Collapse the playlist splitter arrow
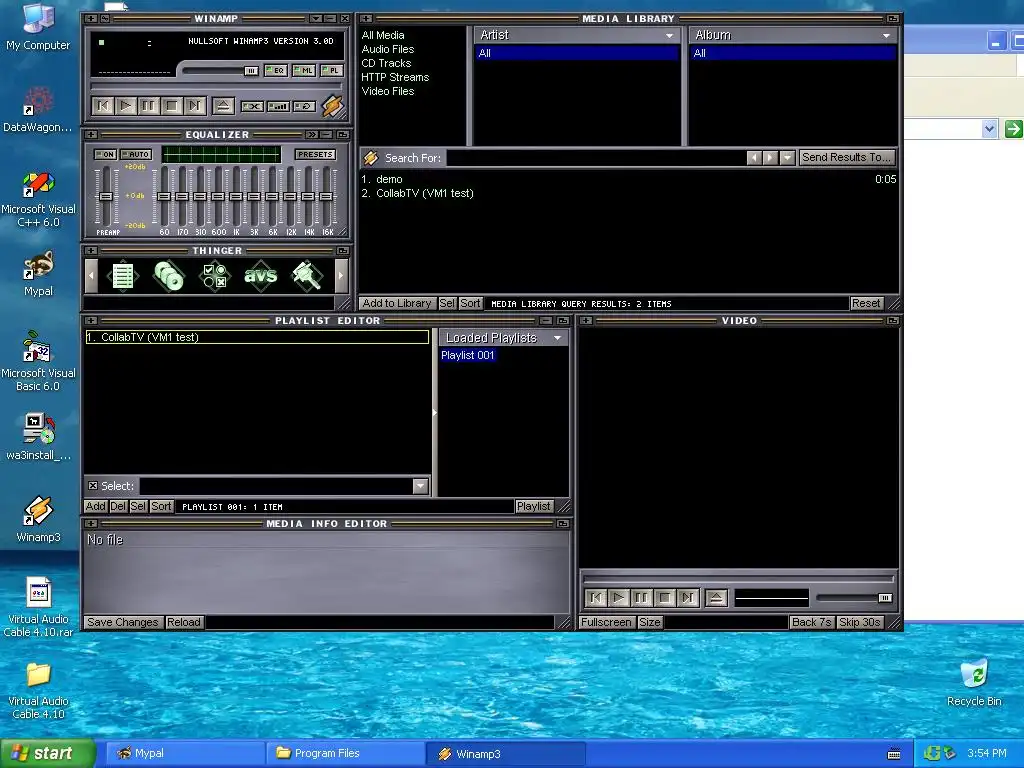This screenshot has width=1024, height=768. [434, 412]
